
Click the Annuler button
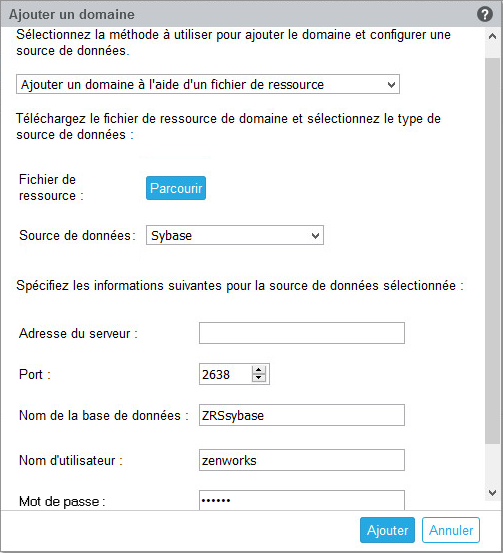451,530
